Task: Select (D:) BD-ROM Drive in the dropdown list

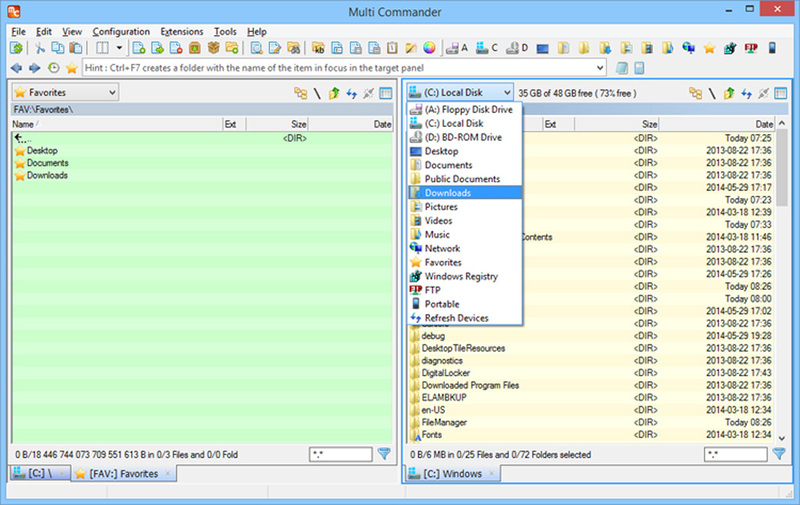Action: pos(465,137)
